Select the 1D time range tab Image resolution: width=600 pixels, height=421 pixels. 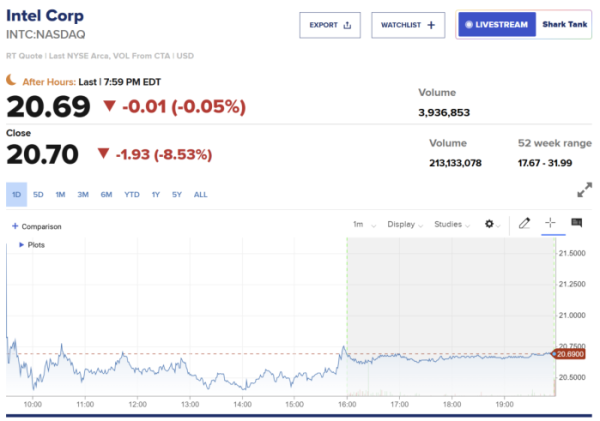(x=16, y=194)
